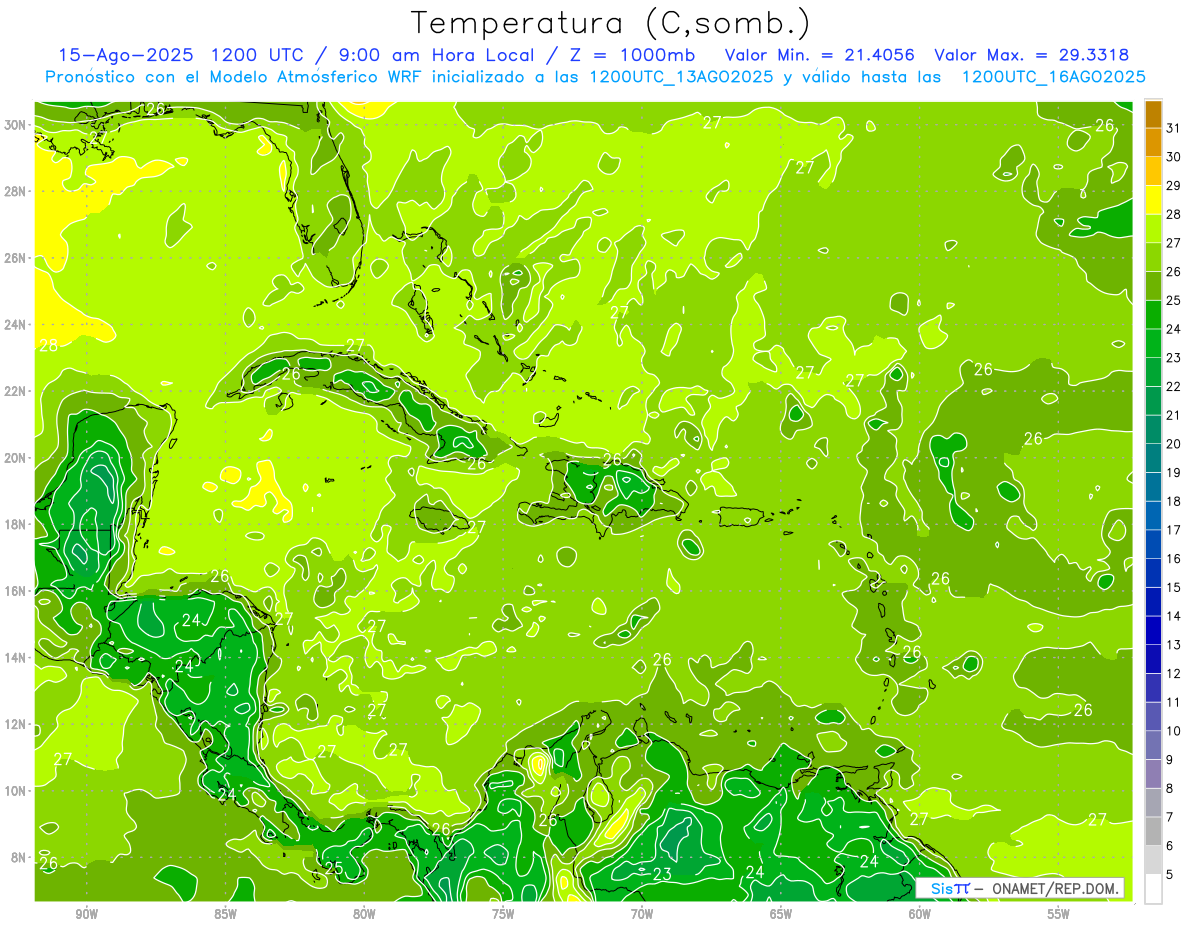Click the yellow color bar segment between 28 and 29
The height and width of the screenshot is (927, 1200).
tap(1153, 200)
